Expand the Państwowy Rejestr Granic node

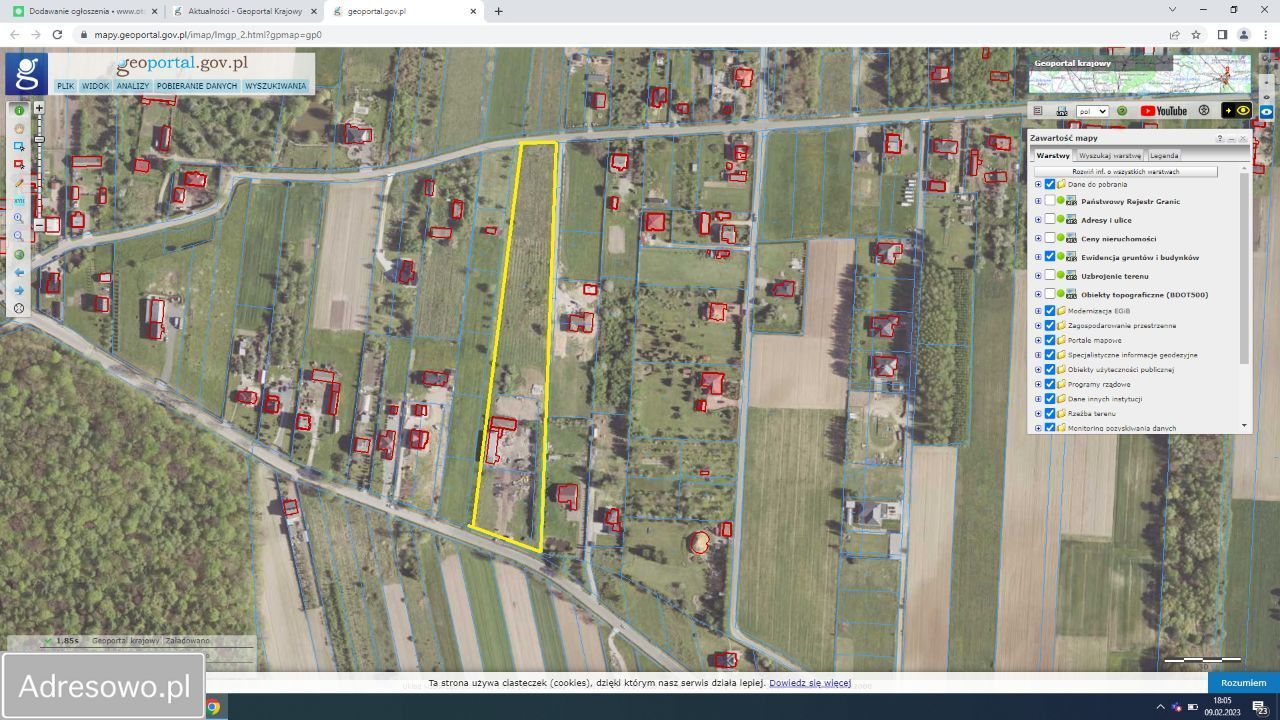point(1038,201)
